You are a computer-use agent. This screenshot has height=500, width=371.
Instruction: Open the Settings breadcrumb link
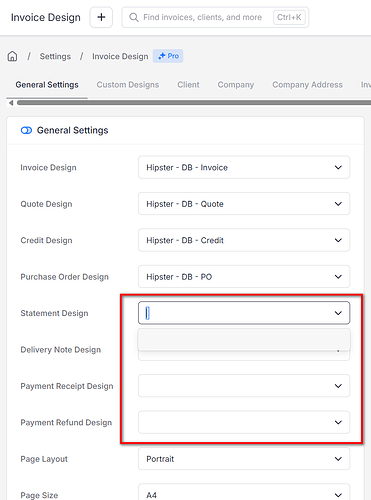point(55,56)
